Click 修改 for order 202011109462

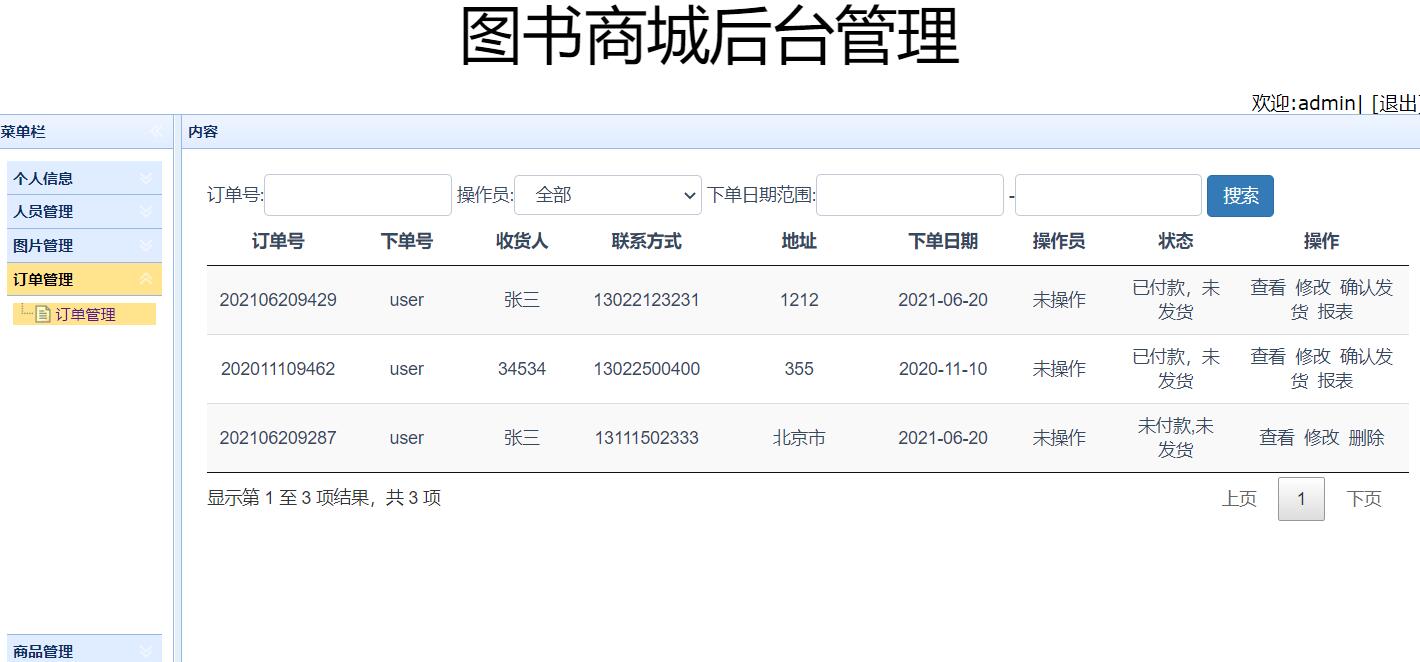pyautogui.click(x=1312, y=356)
